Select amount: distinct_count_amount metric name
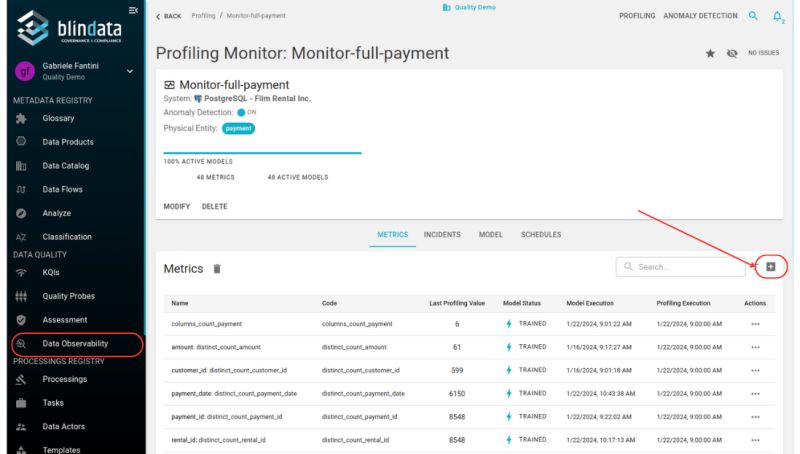Viewport: 800px width, 454px height. click(x=216, y=347)
